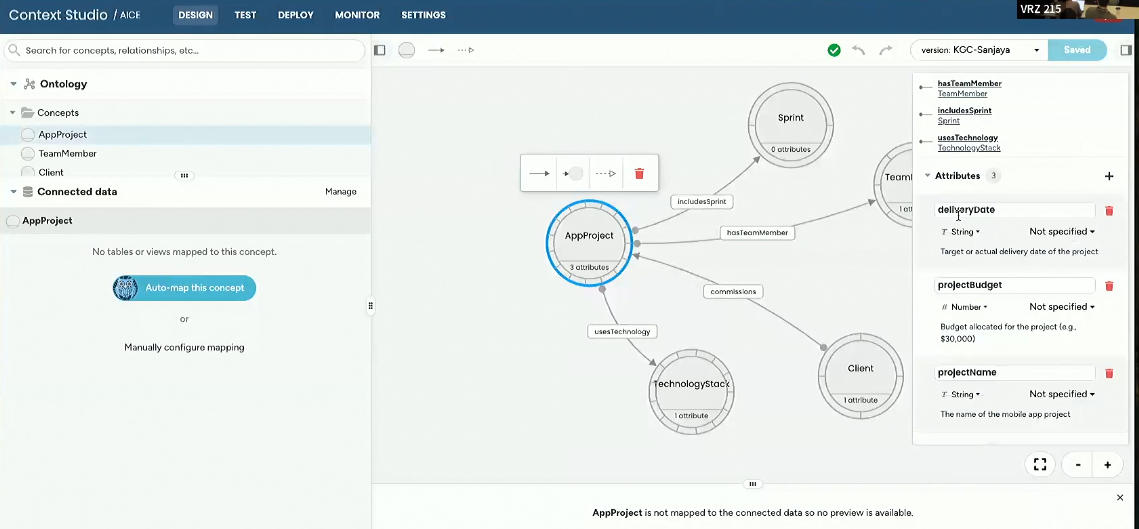1139x529 pixels.
Task: Toggle the left sidebar panel icon
Action: tap(379, 50)
